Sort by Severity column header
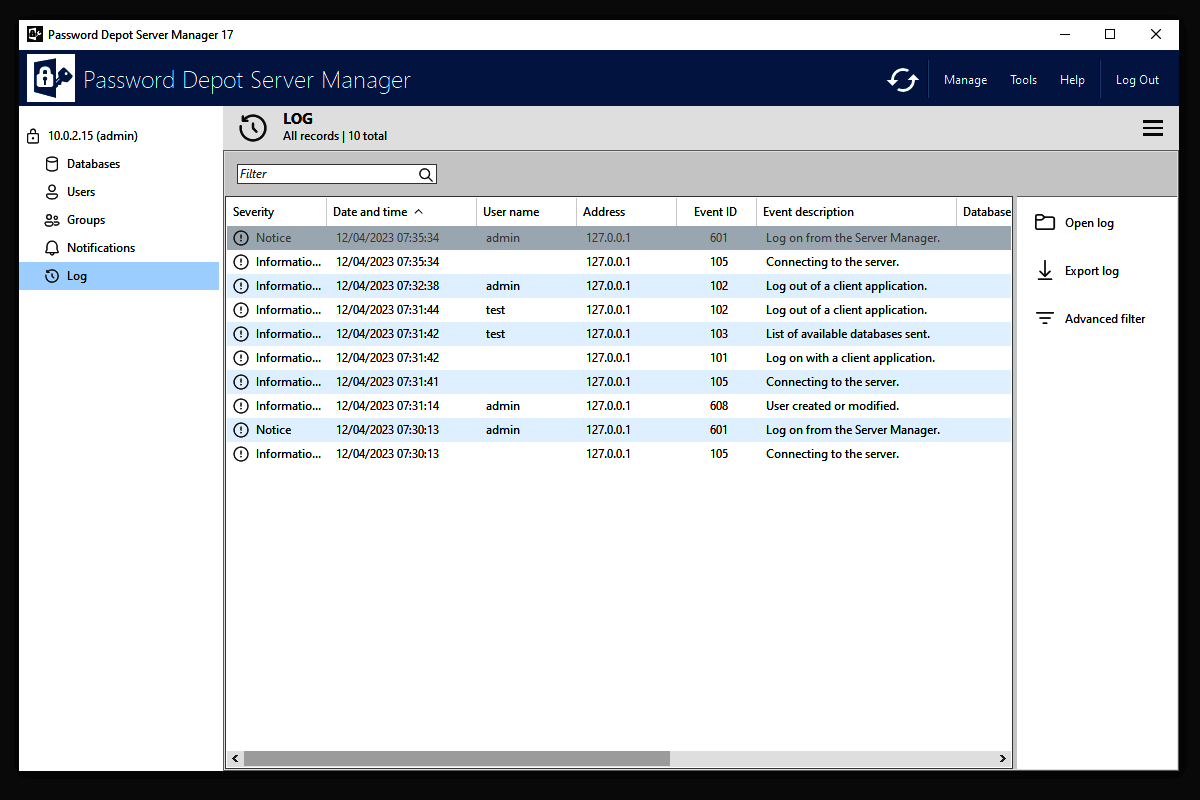 pyautogui.click(x=254, y=212)
